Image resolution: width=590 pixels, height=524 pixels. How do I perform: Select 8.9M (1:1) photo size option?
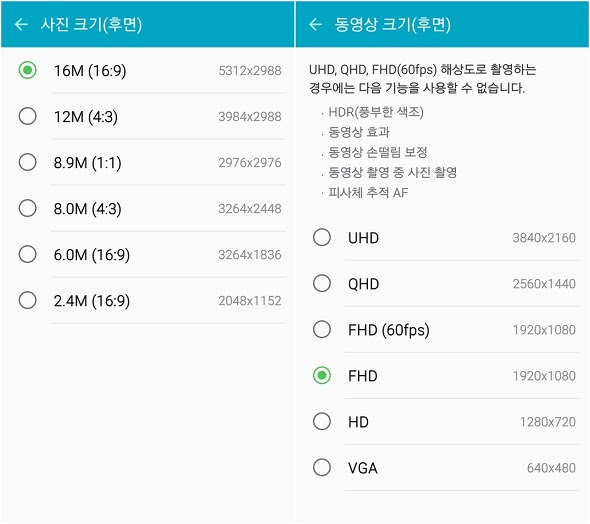[x=27, y=163]
